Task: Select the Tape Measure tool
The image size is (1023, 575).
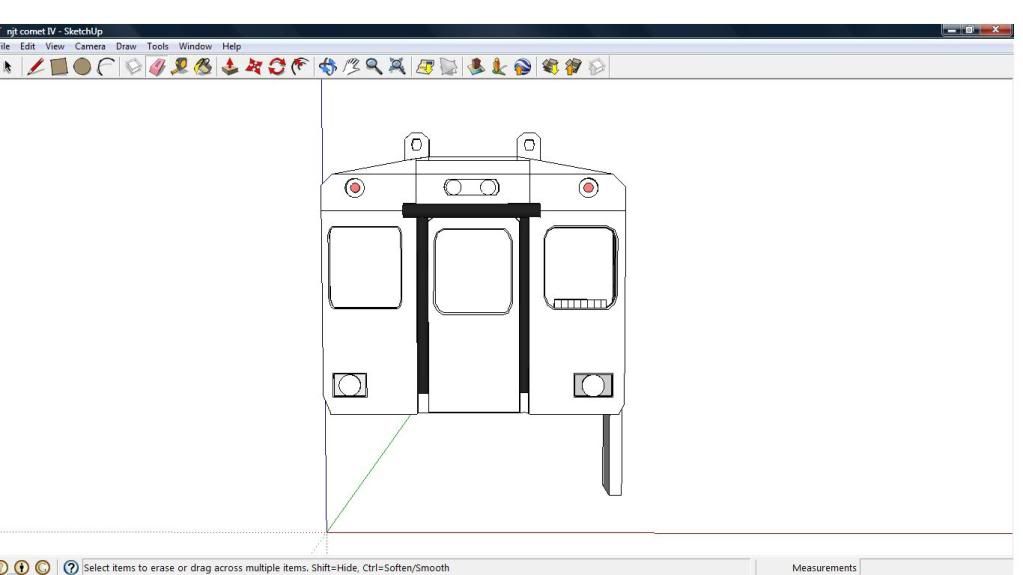Action: pos(180,67)
